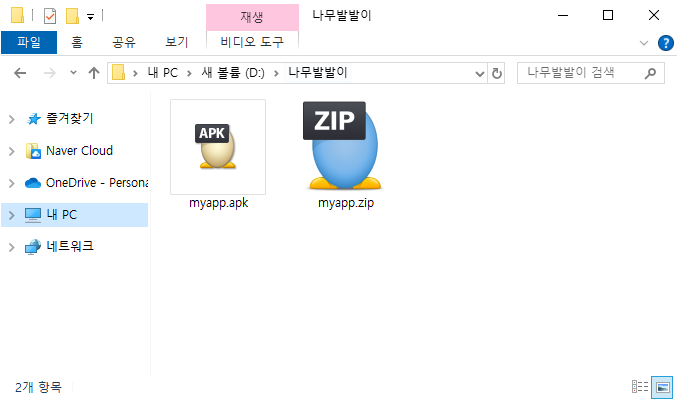
Task: Expand the chevron after 새 볼륨 (D:) in path
Action: [x=276, y=74]
